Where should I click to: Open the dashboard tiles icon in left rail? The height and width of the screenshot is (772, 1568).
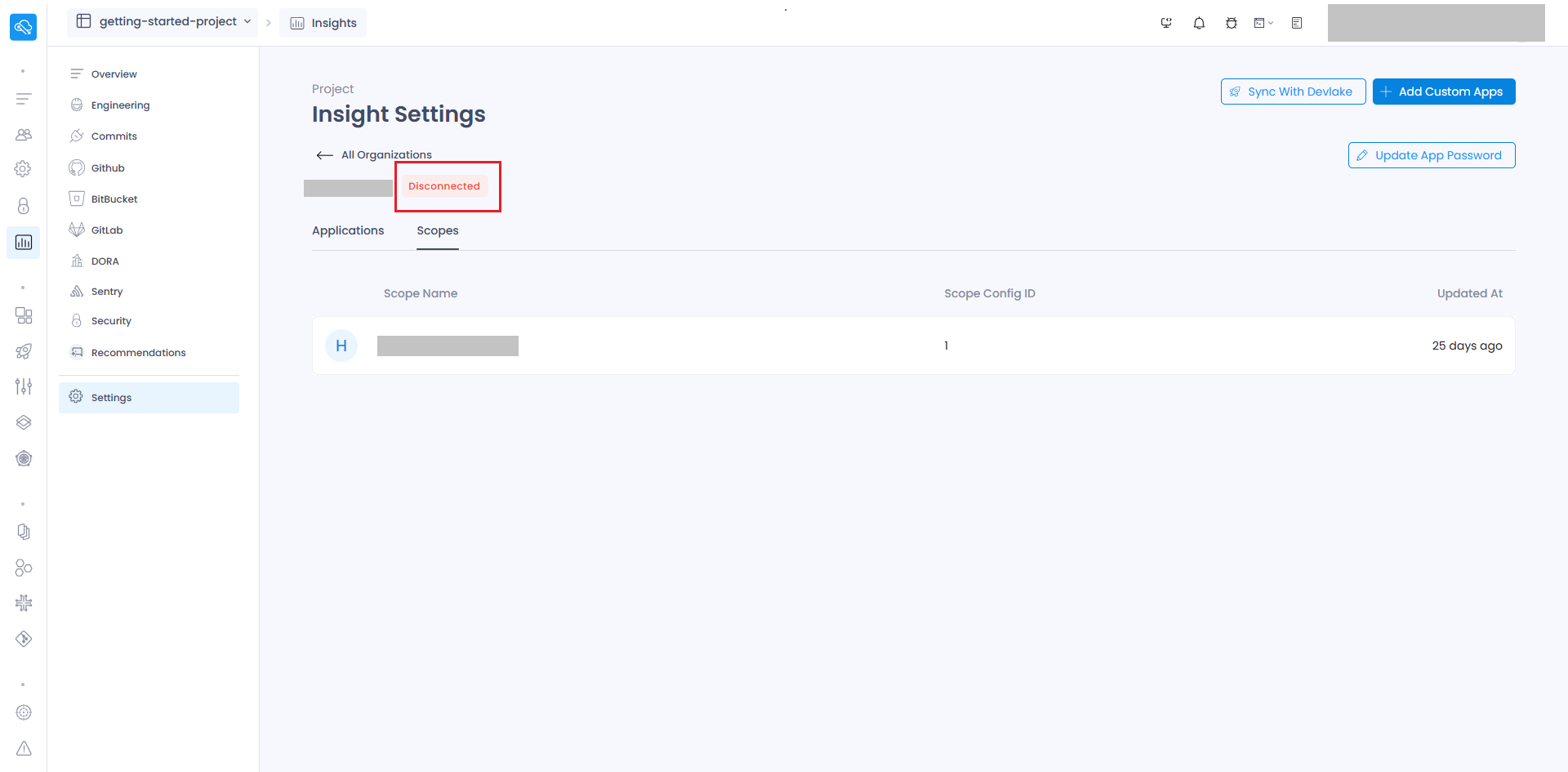(24, 315)
